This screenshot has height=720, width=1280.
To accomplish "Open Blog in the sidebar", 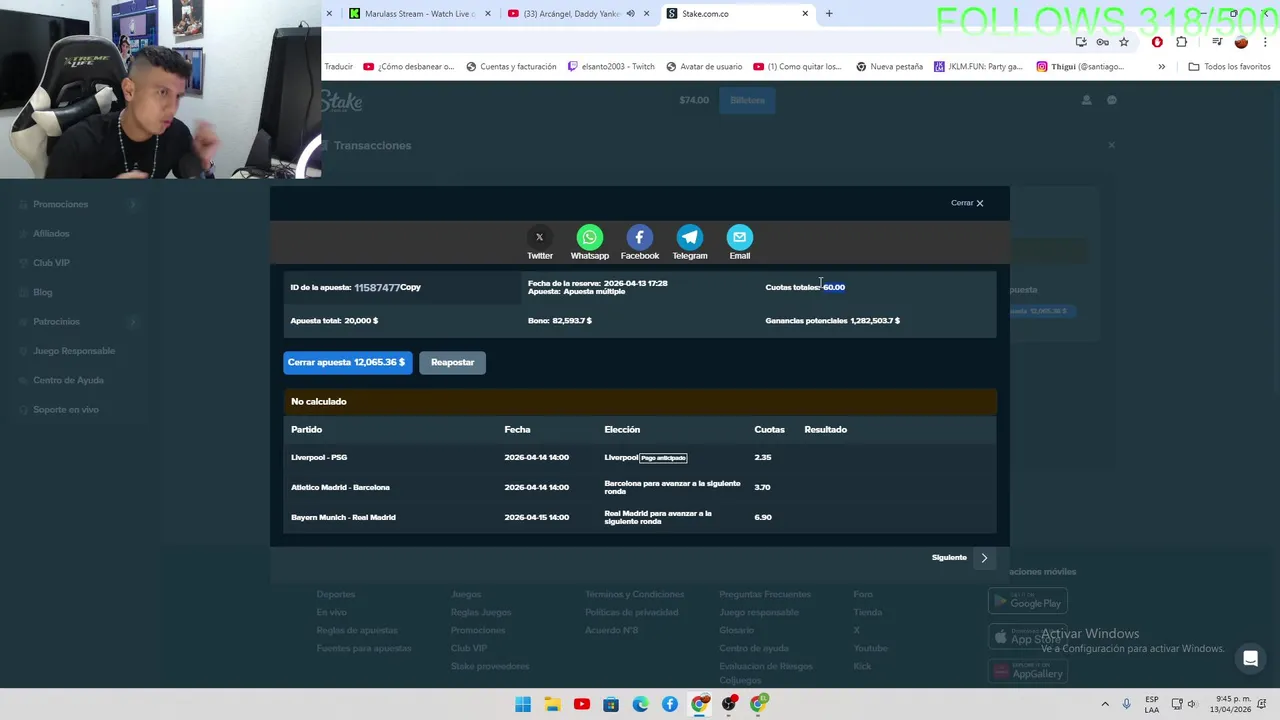I will (x=42, y=292).
